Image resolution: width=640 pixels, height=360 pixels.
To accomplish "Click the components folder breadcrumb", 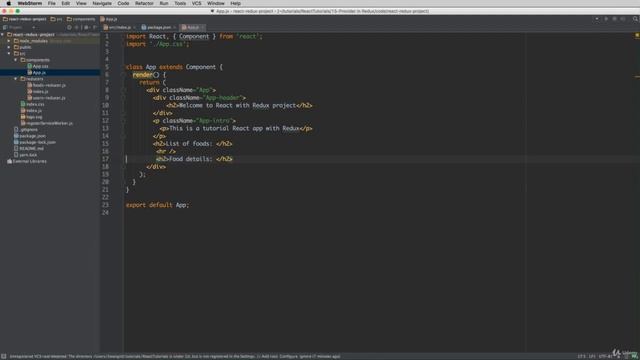I will pos(81,19).
